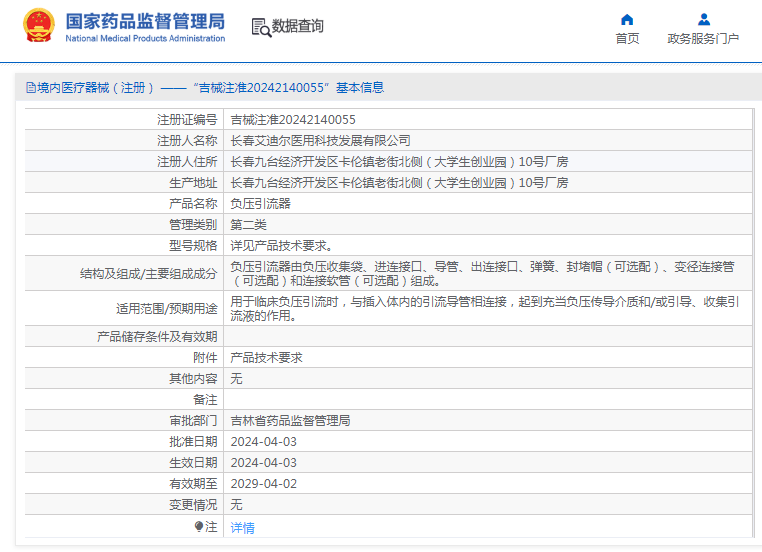This screenshot has width=762, height=552.
Task: Click the 变更情况 value 无
Action: pos(236,504)
